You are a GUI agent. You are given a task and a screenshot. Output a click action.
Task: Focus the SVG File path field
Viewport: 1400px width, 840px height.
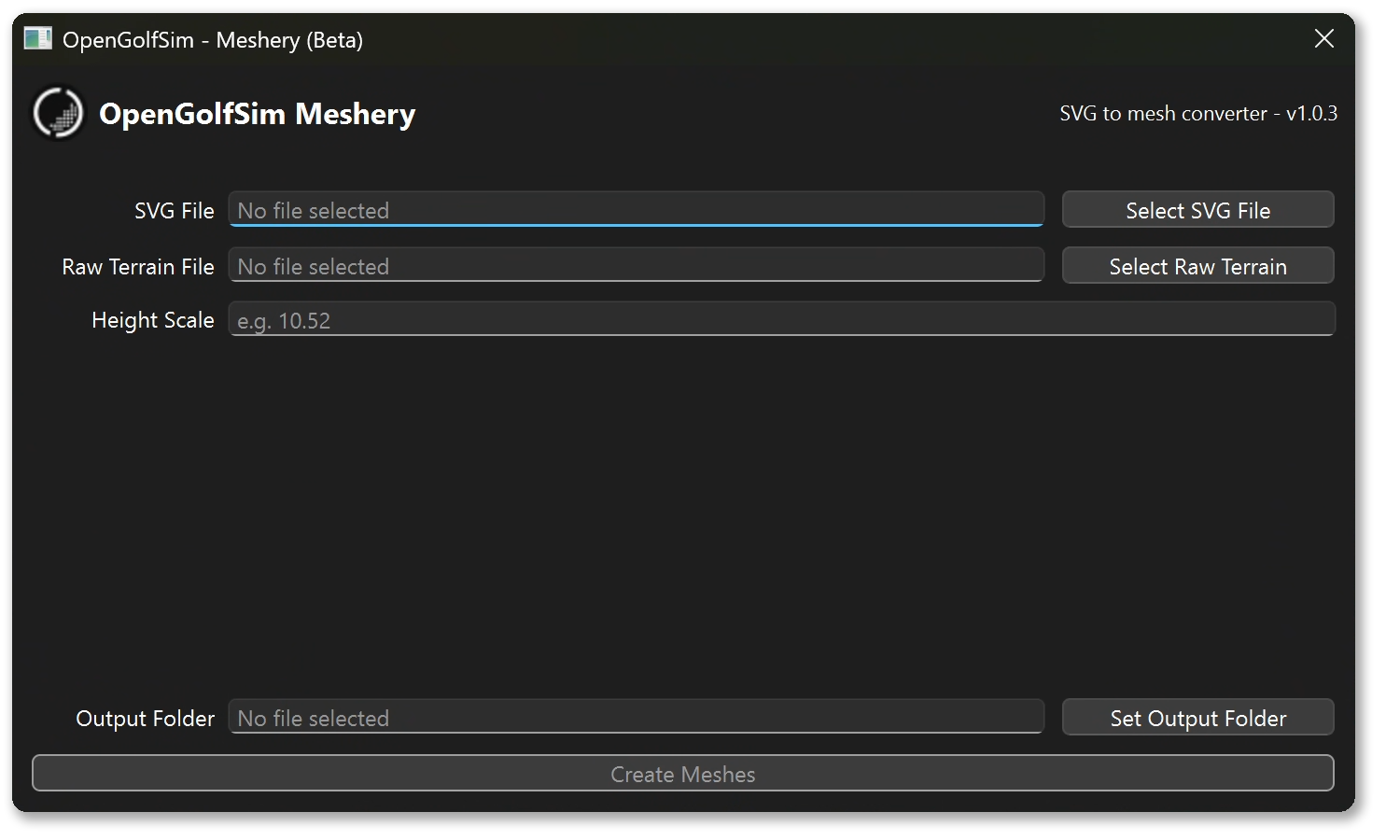pos(636,210)
